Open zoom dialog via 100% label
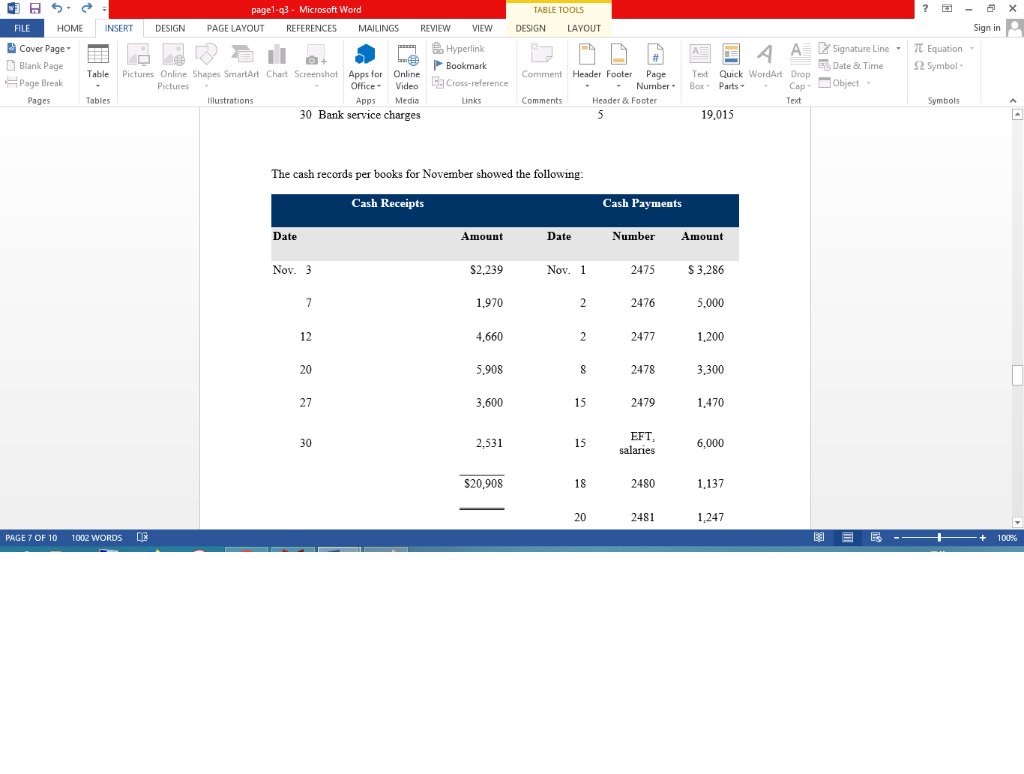Screen dimensions: 1024x774 pos(1007,538)
